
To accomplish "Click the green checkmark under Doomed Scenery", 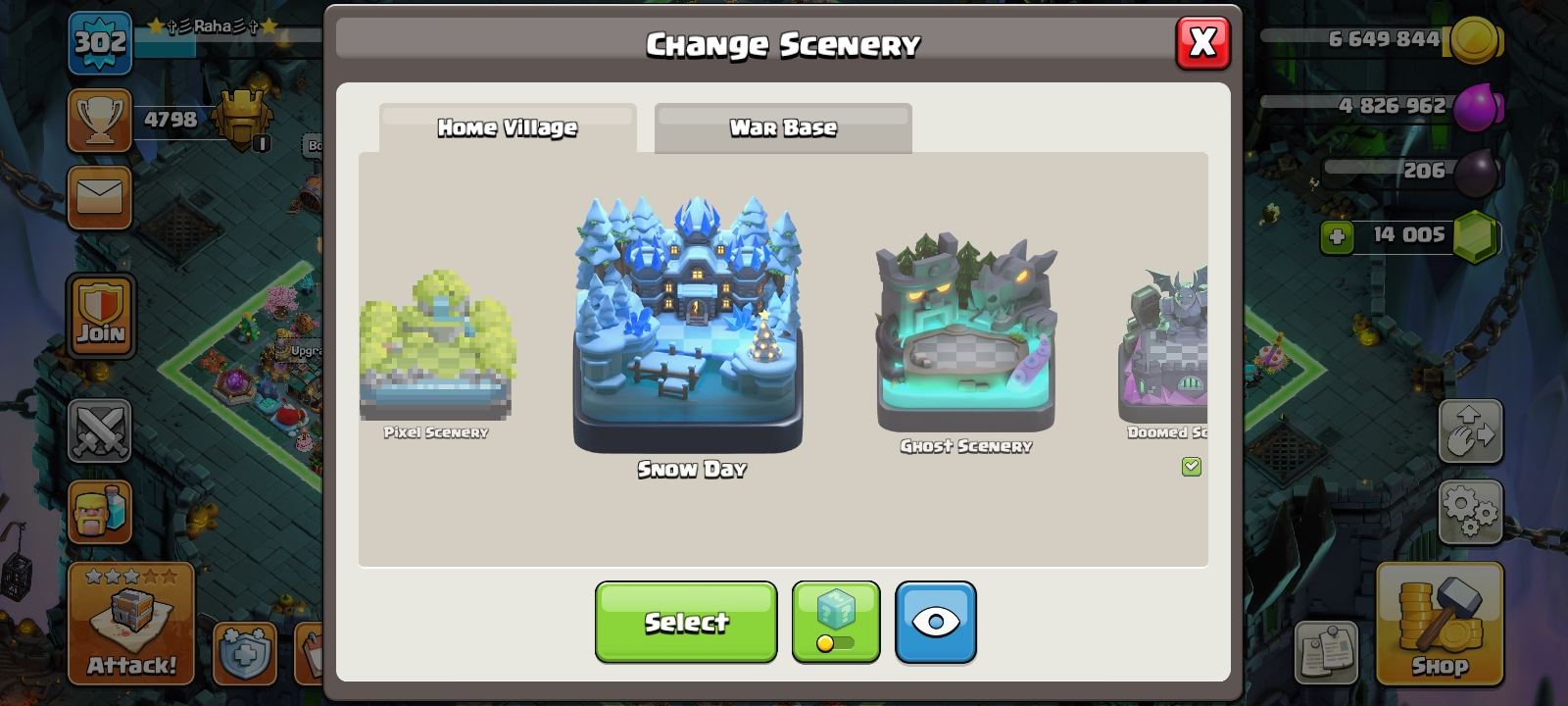I will point(1192,467).
